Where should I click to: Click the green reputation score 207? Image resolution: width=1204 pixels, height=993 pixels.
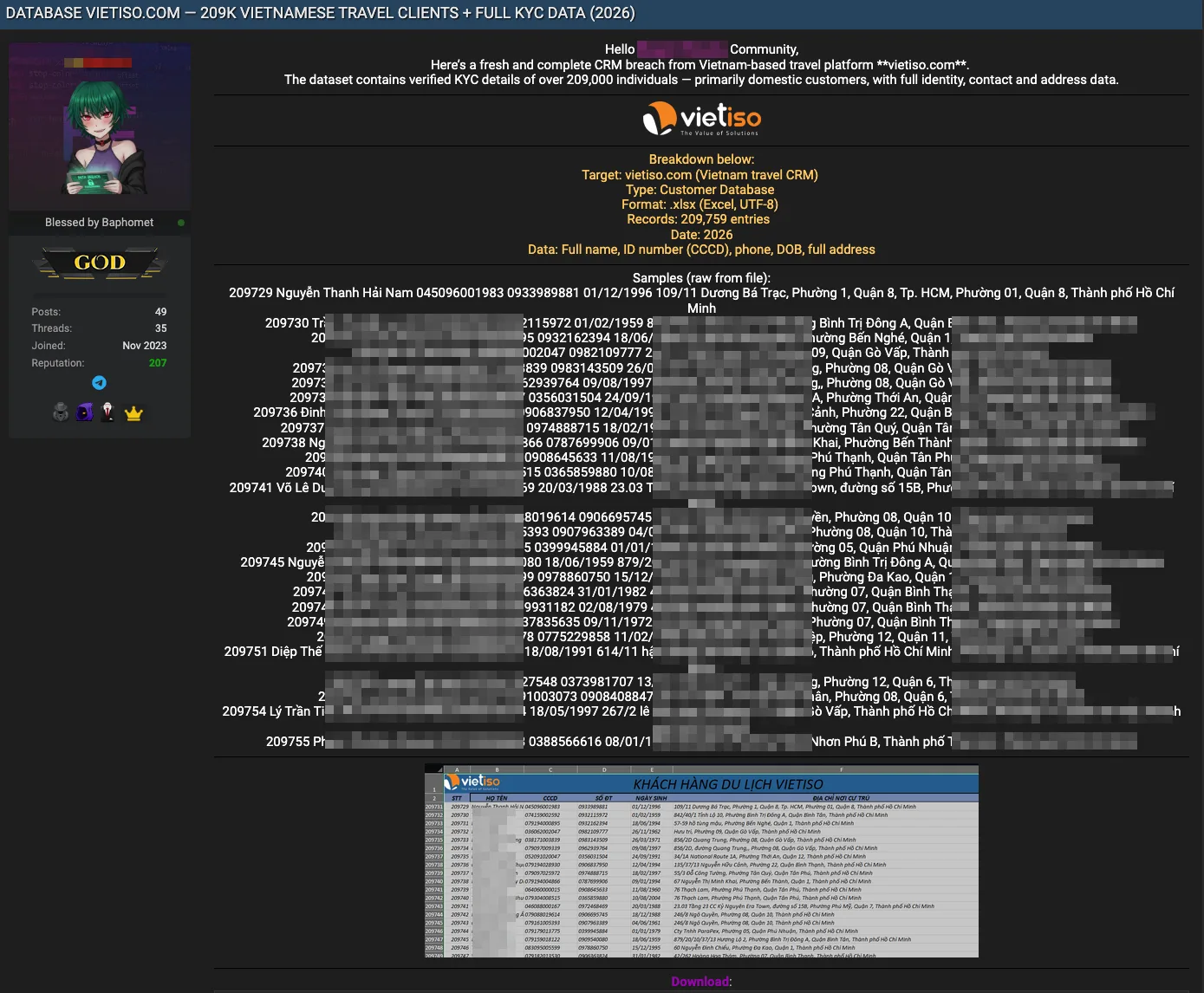coord(158,363)
